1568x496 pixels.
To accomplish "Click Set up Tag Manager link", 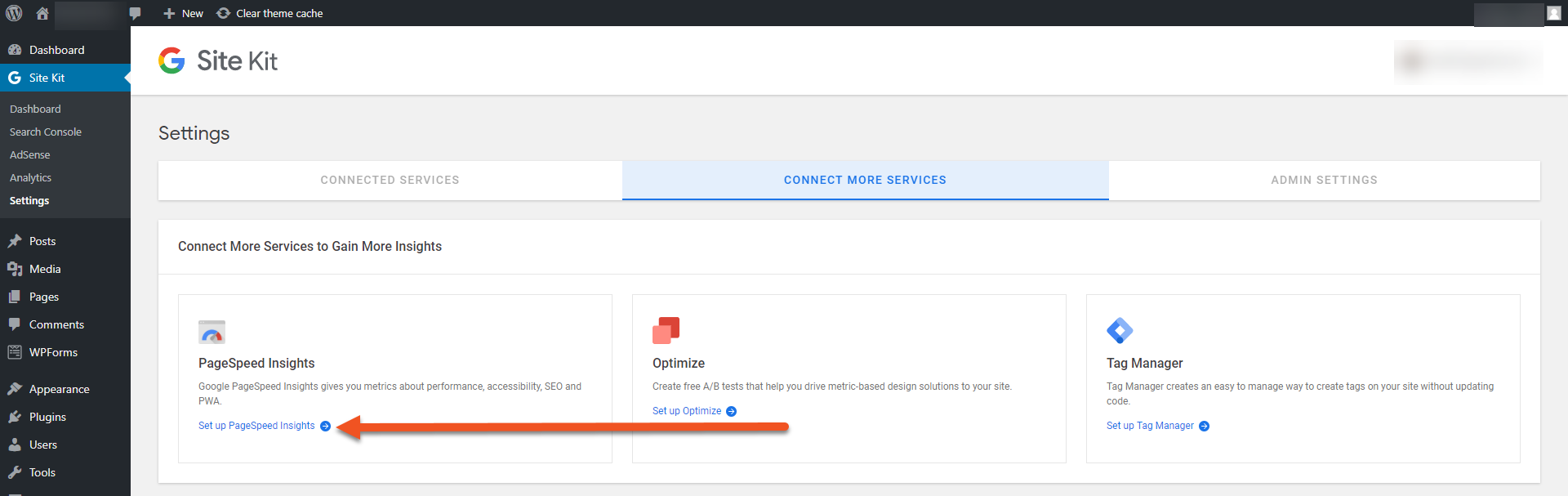I will click(x=1150, y=426).
